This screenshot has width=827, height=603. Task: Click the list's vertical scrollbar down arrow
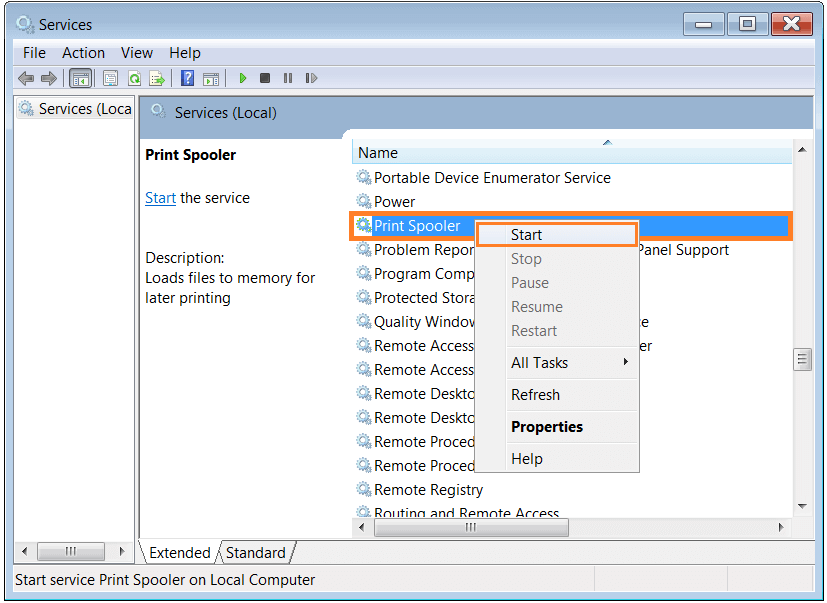point(801,507)
